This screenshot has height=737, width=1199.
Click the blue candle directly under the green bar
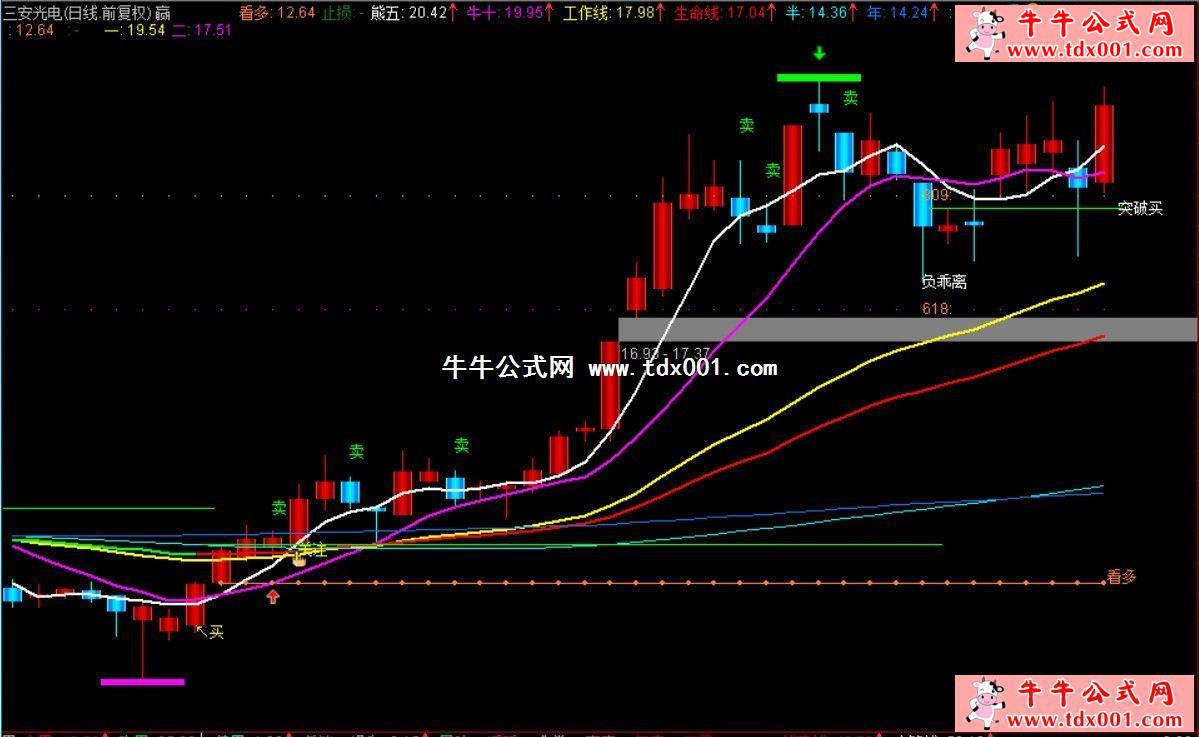tap(819, 109)
